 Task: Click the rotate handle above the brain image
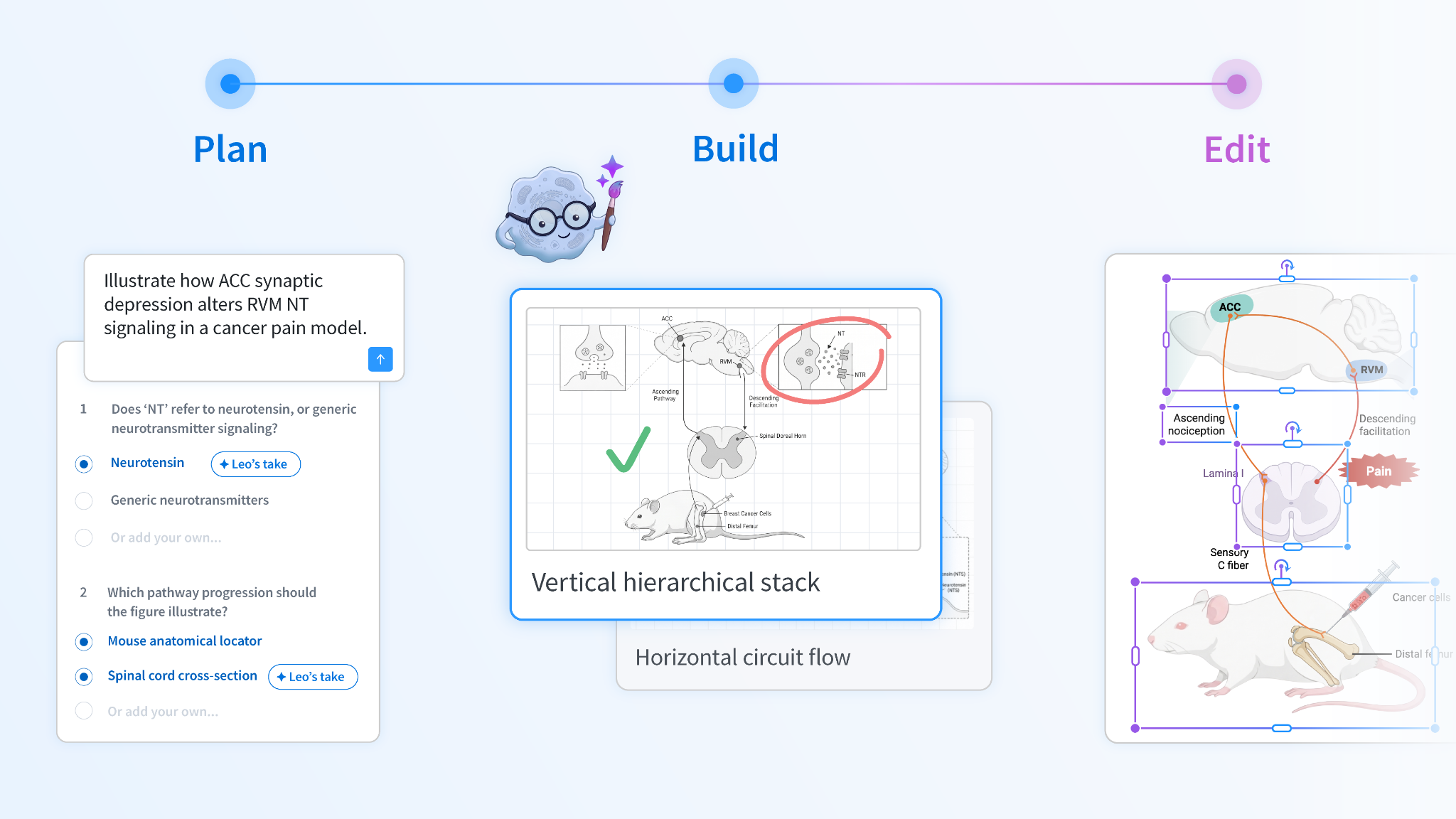pyautogui.click(x=1287, y=267)
